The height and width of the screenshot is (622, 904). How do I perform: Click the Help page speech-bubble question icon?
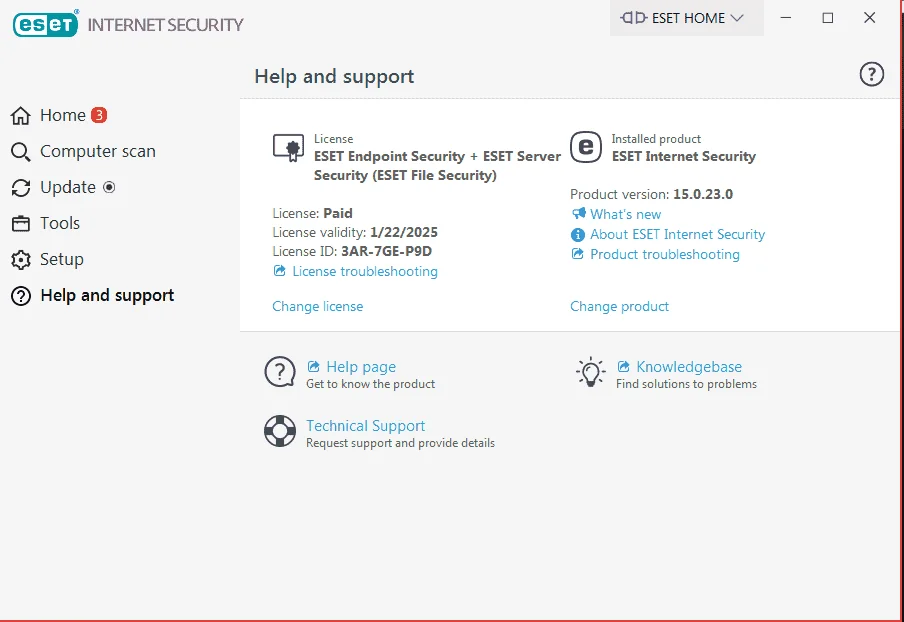pyautogui.click(x=280, y=372)
